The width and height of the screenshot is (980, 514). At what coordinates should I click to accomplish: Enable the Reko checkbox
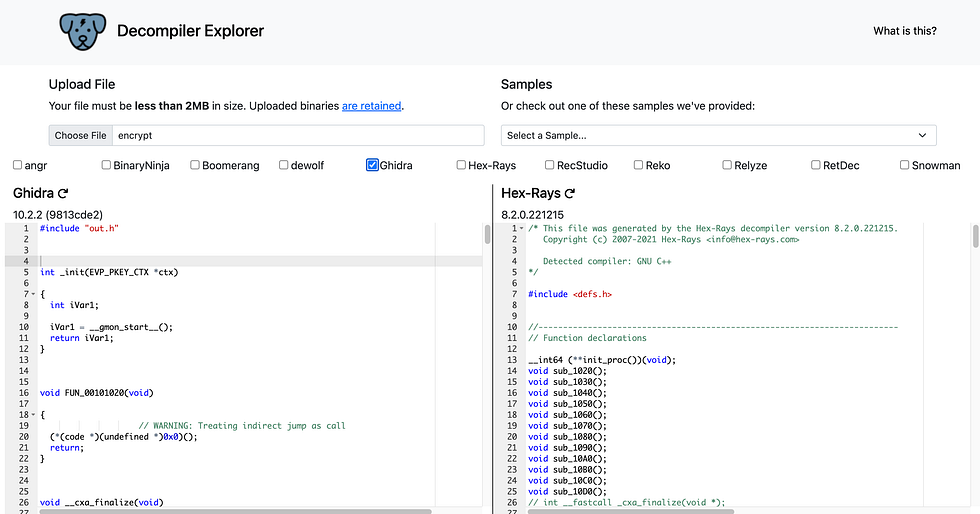(638, 165)
